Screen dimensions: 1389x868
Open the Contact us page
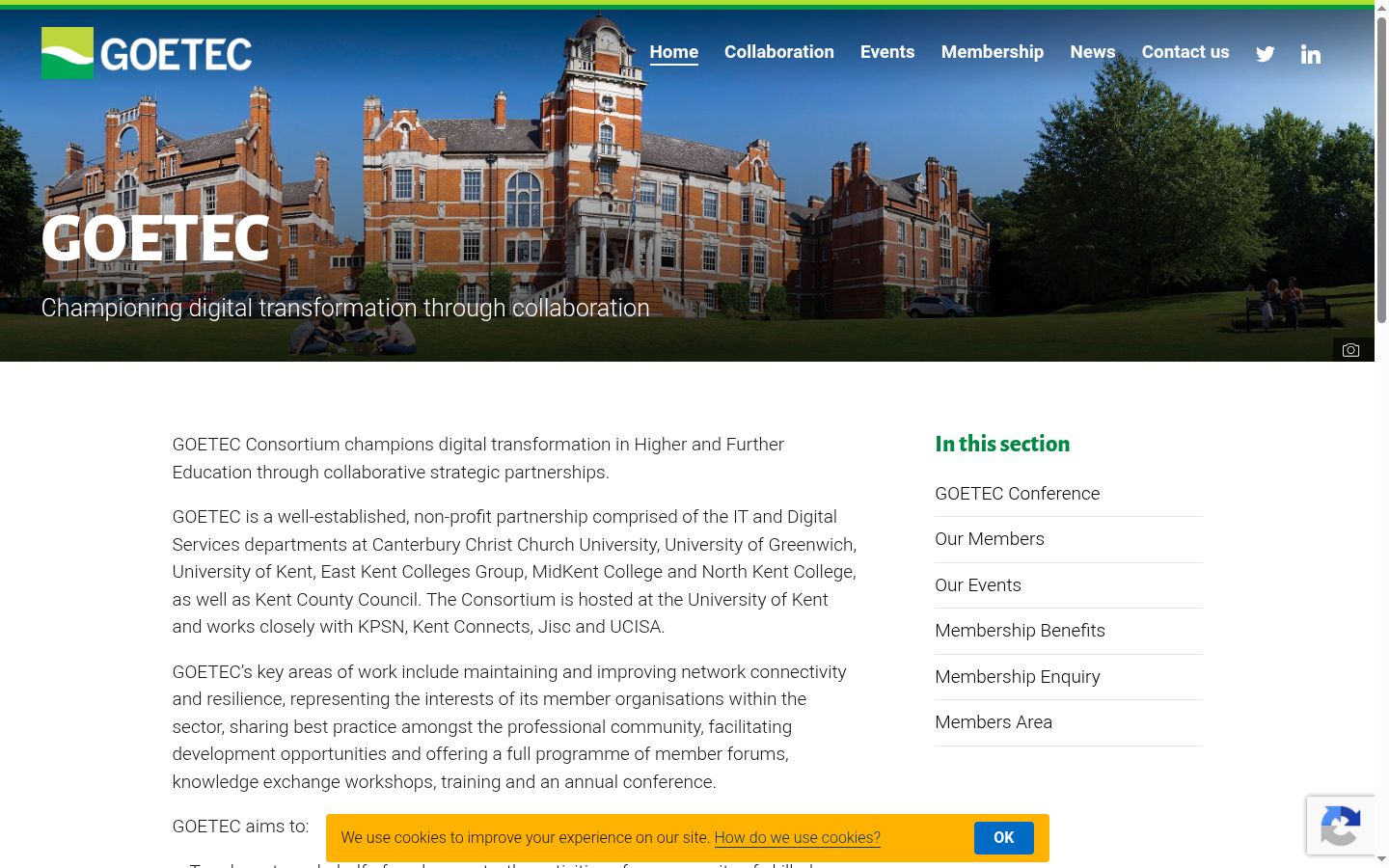tap(1185, 52)
